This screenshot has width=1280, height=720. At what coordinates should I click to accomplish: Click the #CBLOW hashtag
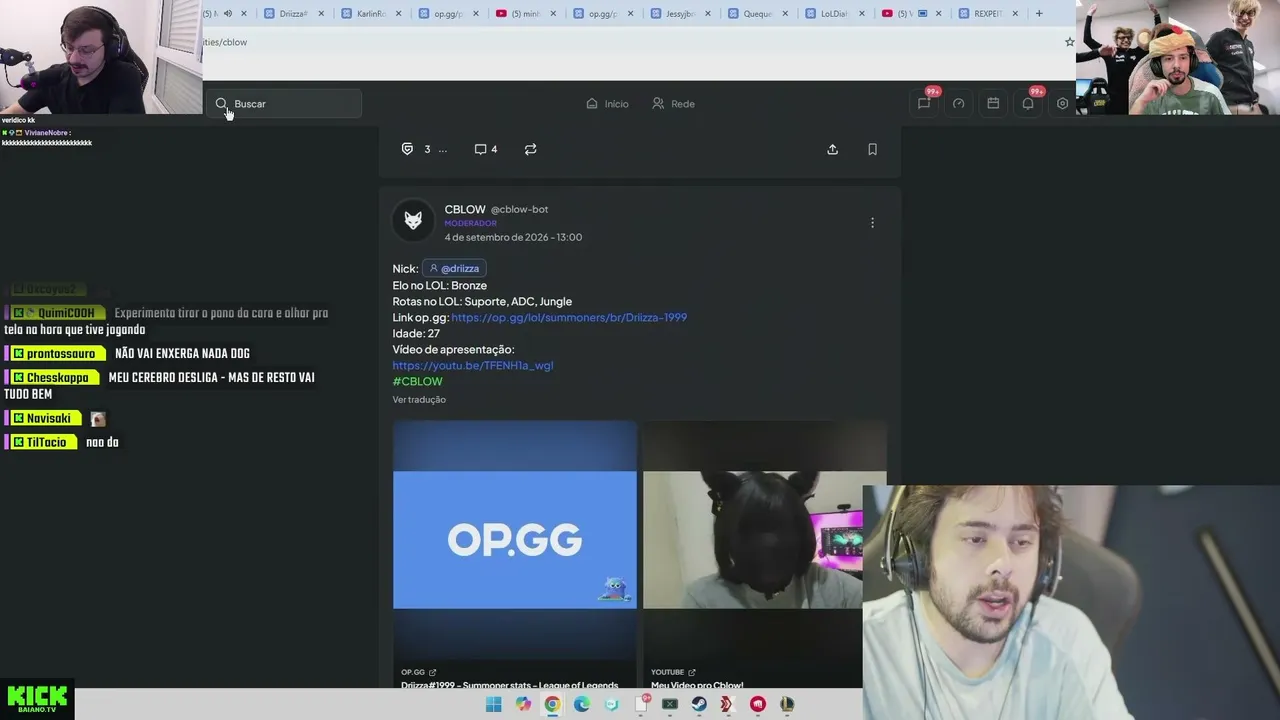[417, 381]
